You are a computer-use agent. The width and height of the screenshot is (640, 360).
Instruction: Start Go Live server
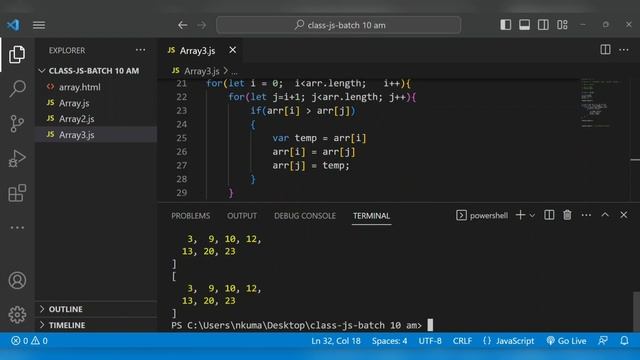point(566,340)
